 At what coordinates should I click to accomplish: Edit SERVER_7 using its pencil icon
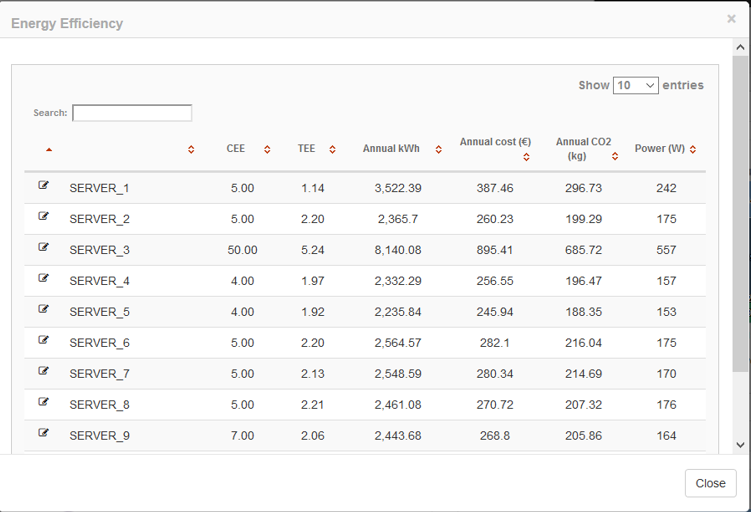click(x=43, y=370)
